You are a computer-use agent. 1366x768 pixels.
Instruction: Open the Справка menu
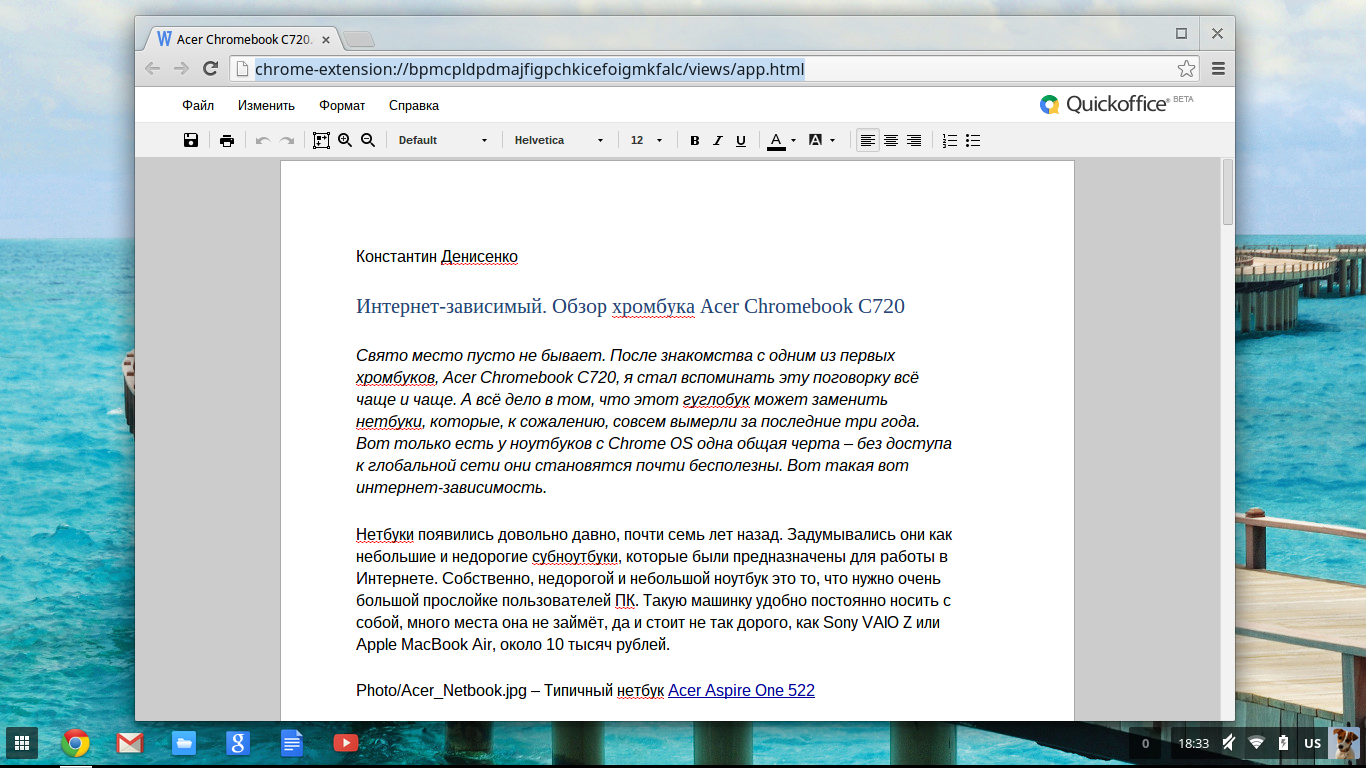[x=414, y=105]
